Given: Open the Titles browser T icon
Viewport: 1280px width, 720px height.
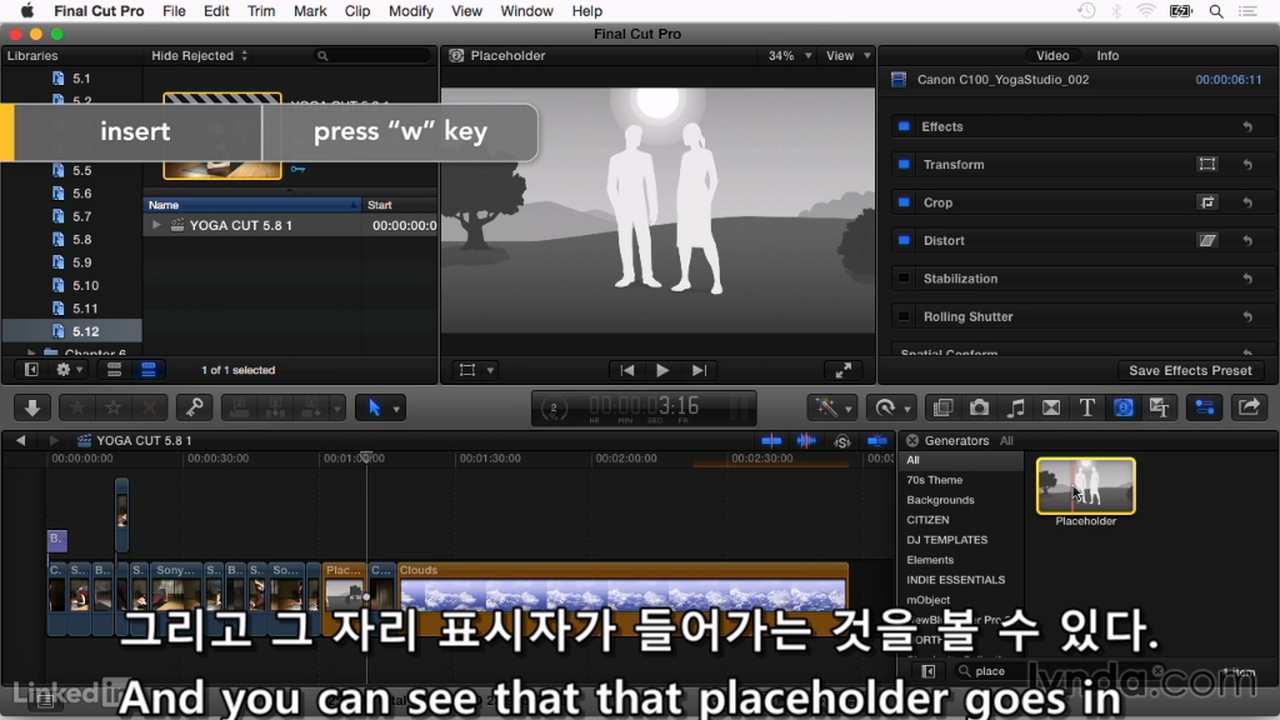Looking at the screenshot, I should pyautogui.click(x=1087, y=407).
